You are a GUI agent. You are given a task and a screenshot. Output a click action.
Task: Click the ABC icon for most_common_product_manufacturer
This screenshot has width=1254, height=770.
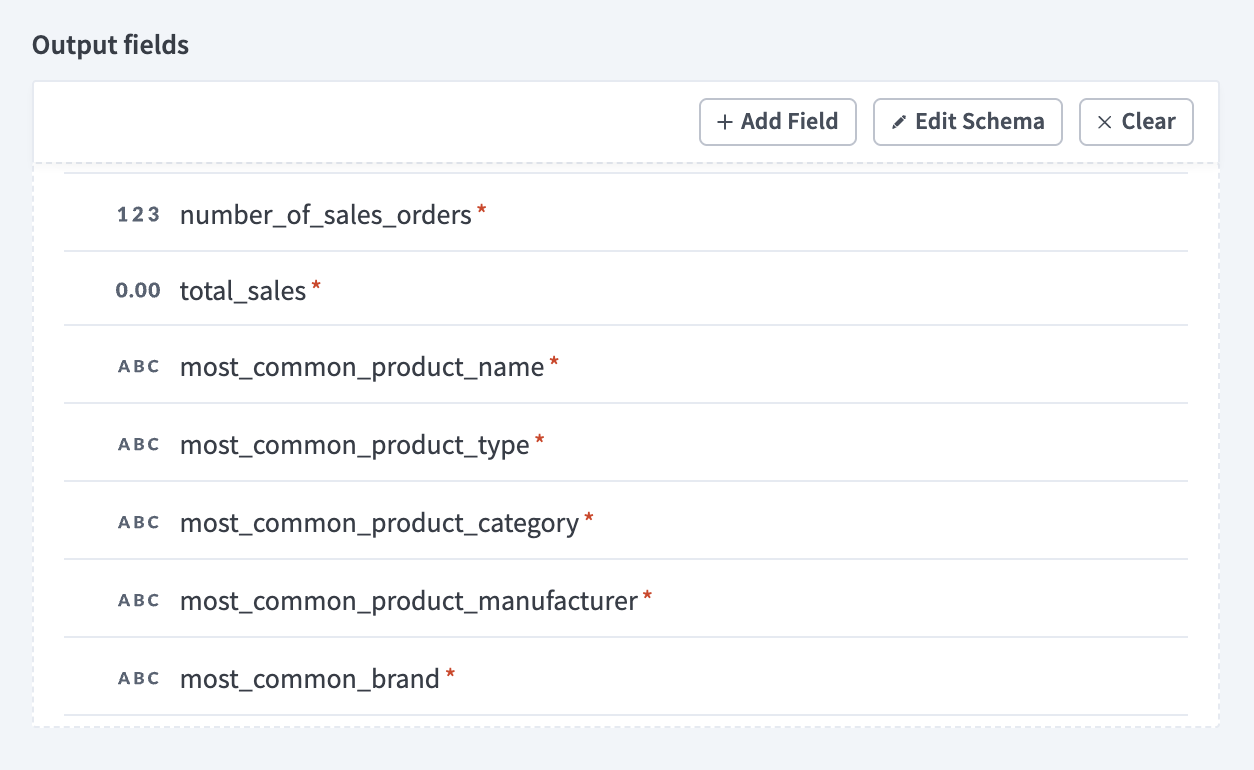138,599
